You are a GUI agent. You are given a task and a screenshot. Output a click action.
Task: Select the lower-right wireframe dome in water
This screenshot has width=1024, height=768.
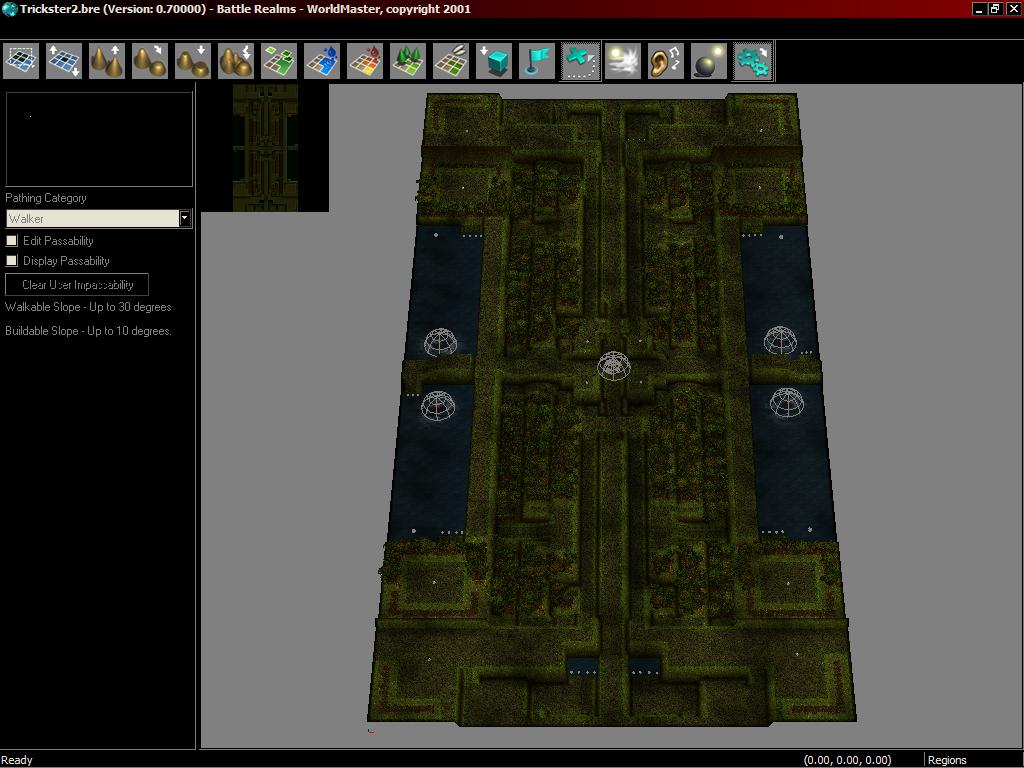(787, 402)
